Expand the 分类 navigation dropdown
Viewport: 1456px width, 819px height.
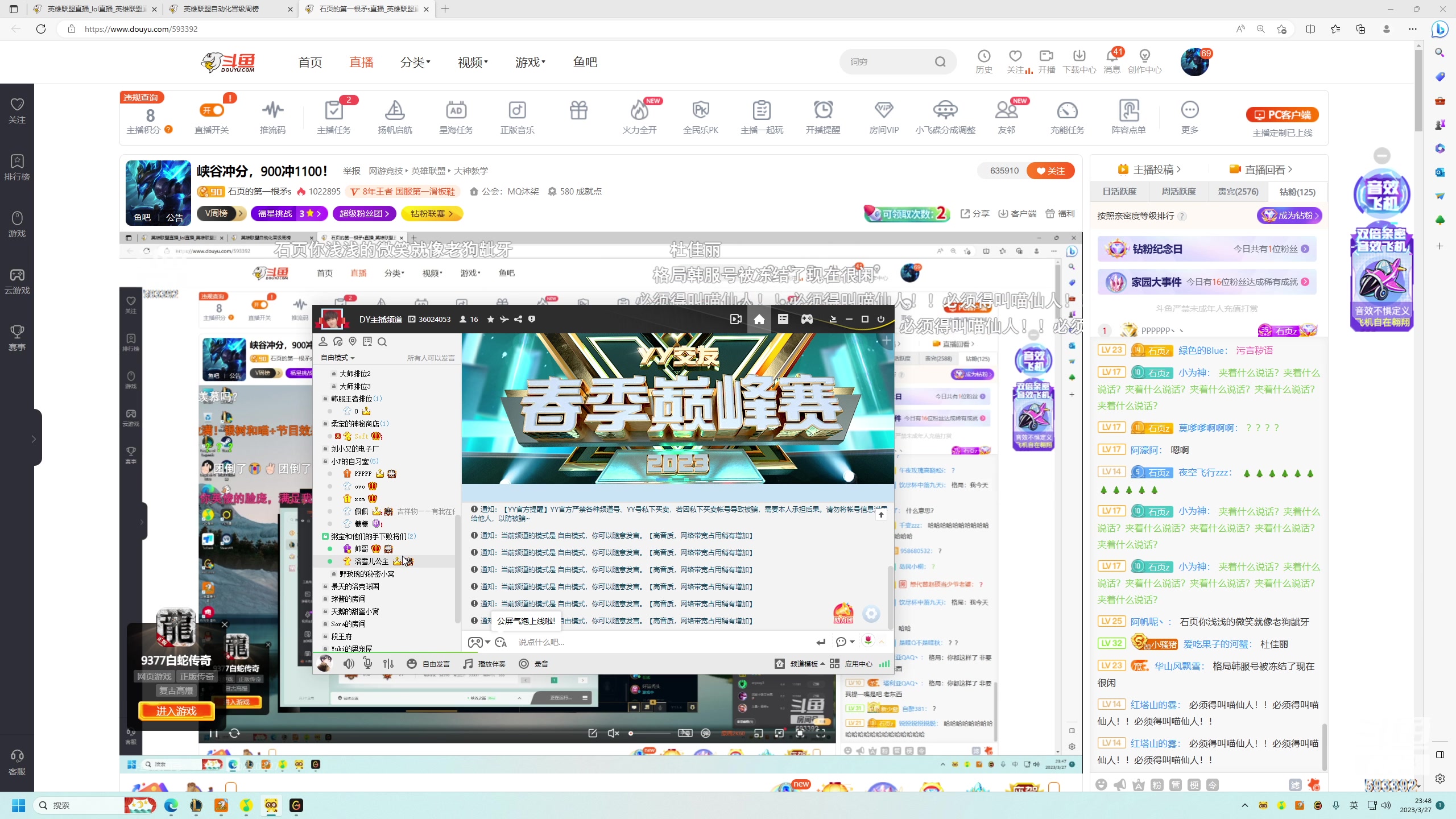415,62
